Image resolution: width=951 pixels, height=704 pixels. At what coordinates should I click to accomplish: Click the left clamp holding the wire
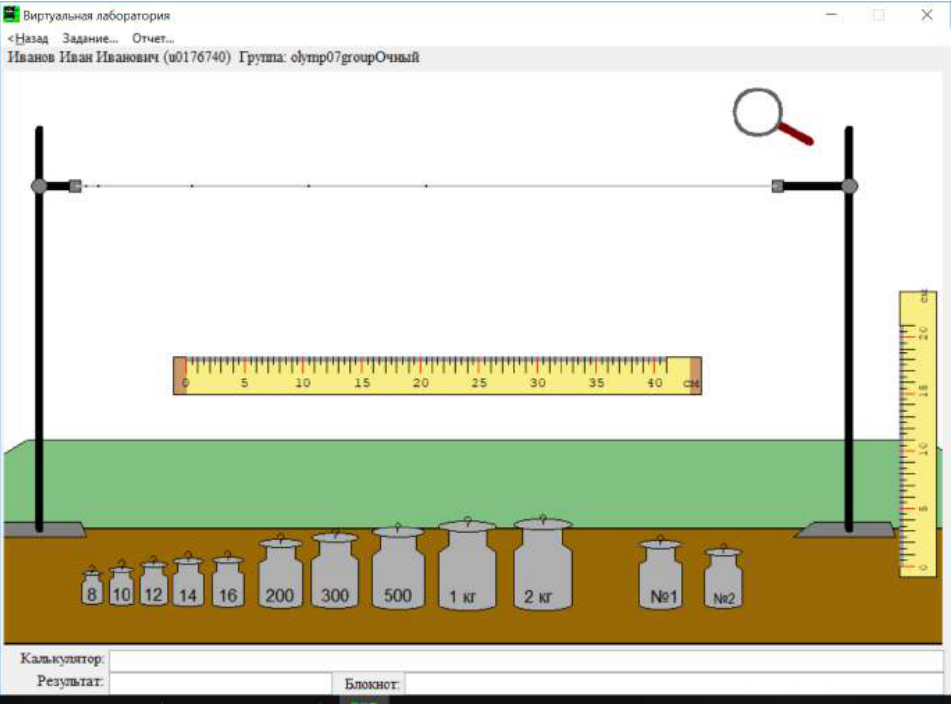coord(75,186)
